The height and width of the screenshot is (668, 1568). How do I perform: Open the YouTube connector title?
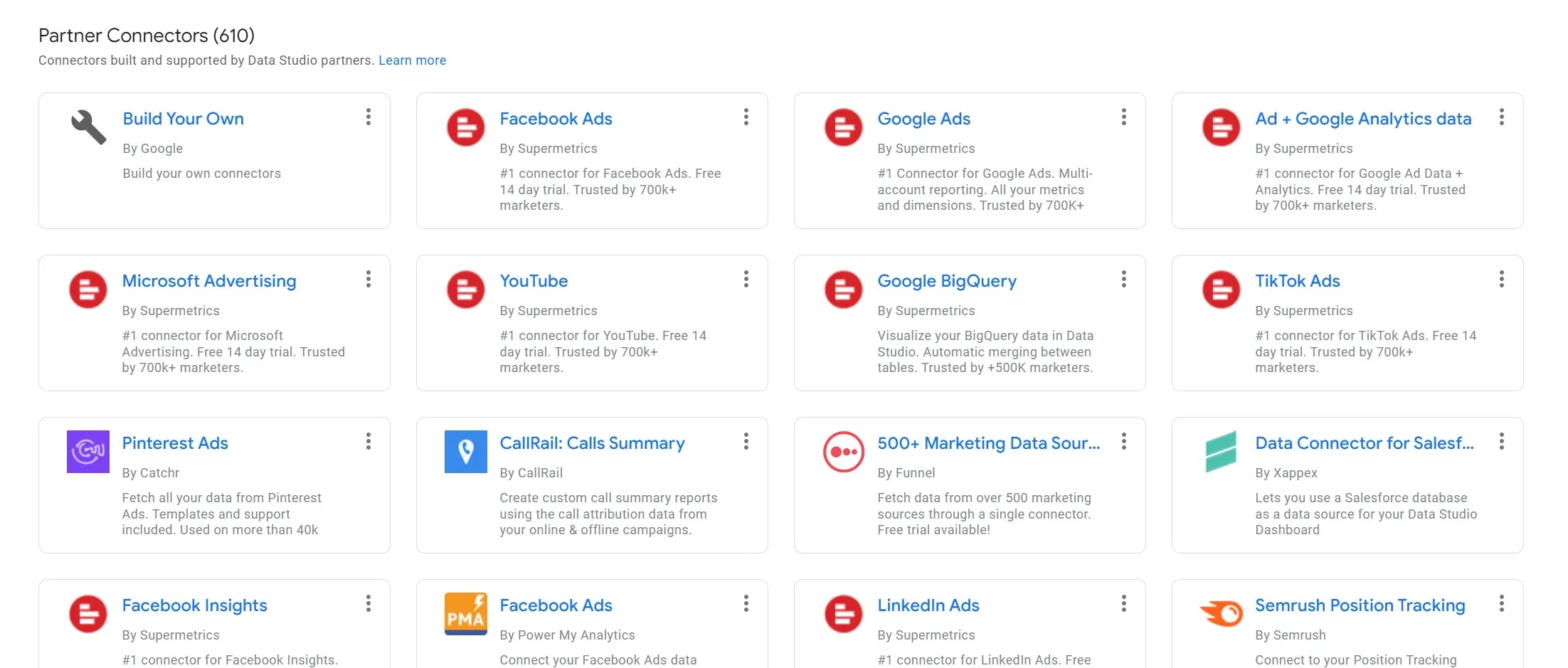534,281
